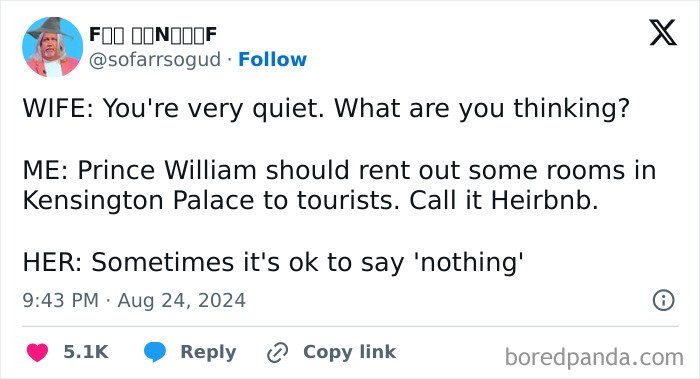Click the chain link icon
The image size is (700, 379).
277,353
